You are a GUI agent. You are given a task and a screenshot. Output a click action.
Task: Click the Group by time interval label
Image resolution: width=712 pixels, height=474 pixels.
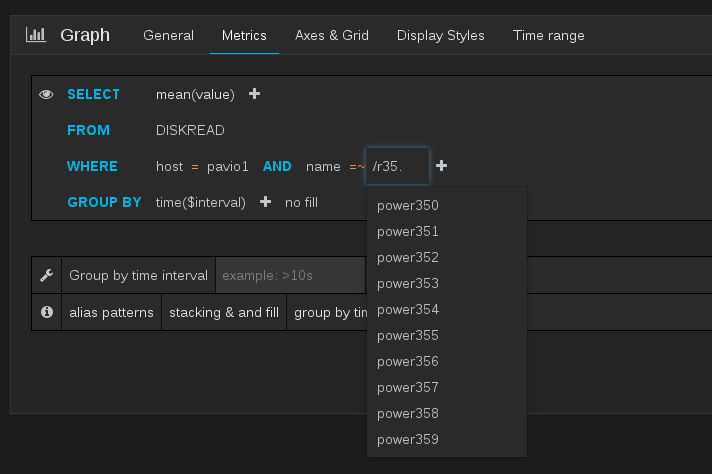point(138,275)
